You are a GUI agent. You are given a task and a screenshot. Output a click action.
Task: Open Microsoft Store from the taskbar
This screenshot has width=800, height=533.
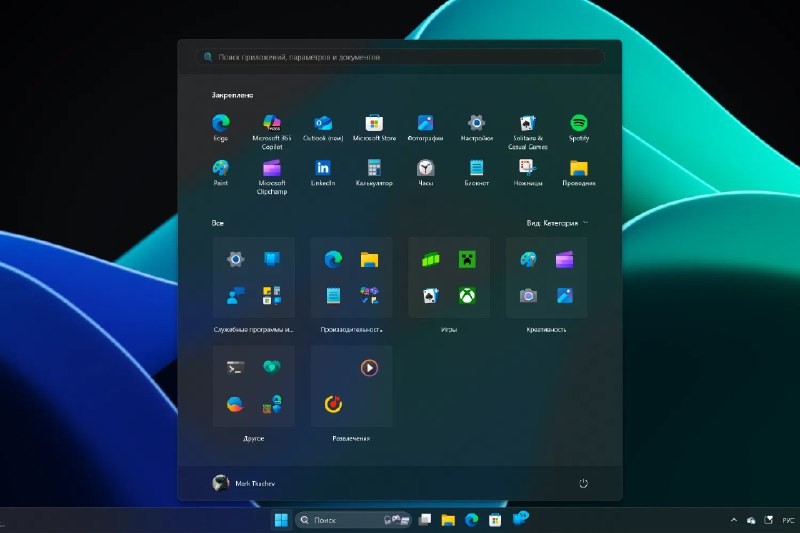click(495, 520)
